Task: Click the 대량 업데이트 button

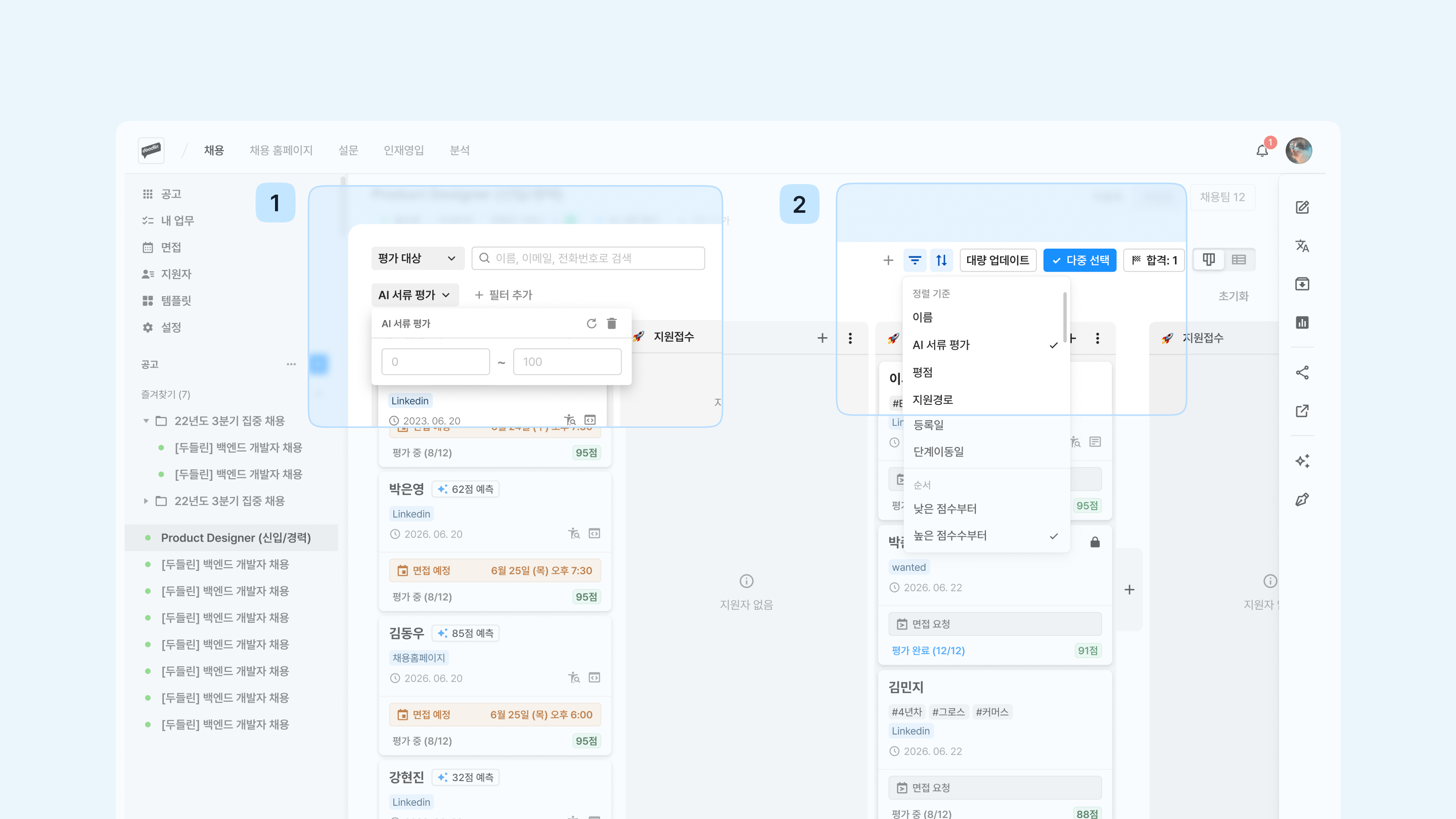Action: (997, 260)
